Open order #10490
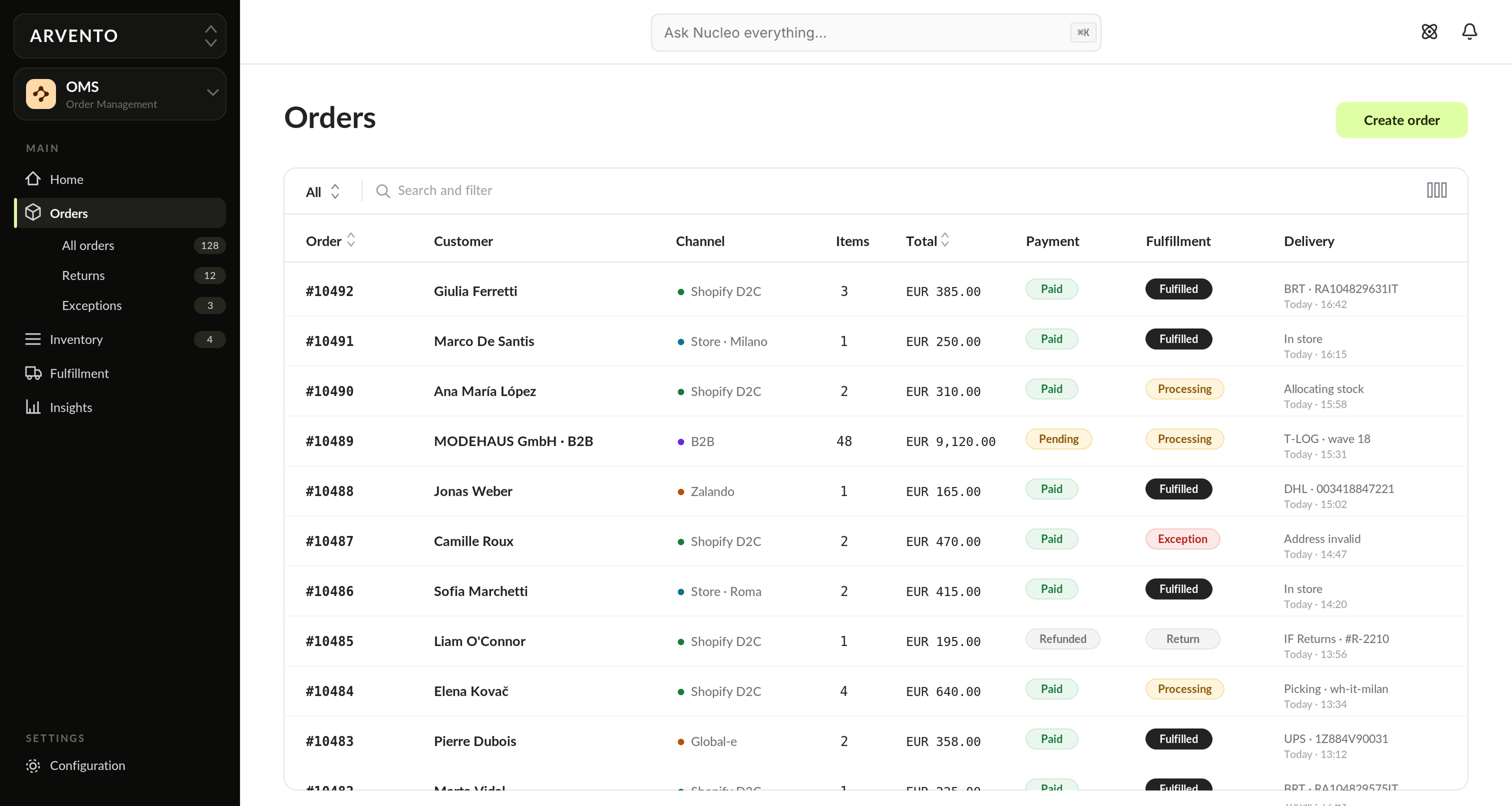The width and height of the screenshot is (1512, 806). pos(329,391)
